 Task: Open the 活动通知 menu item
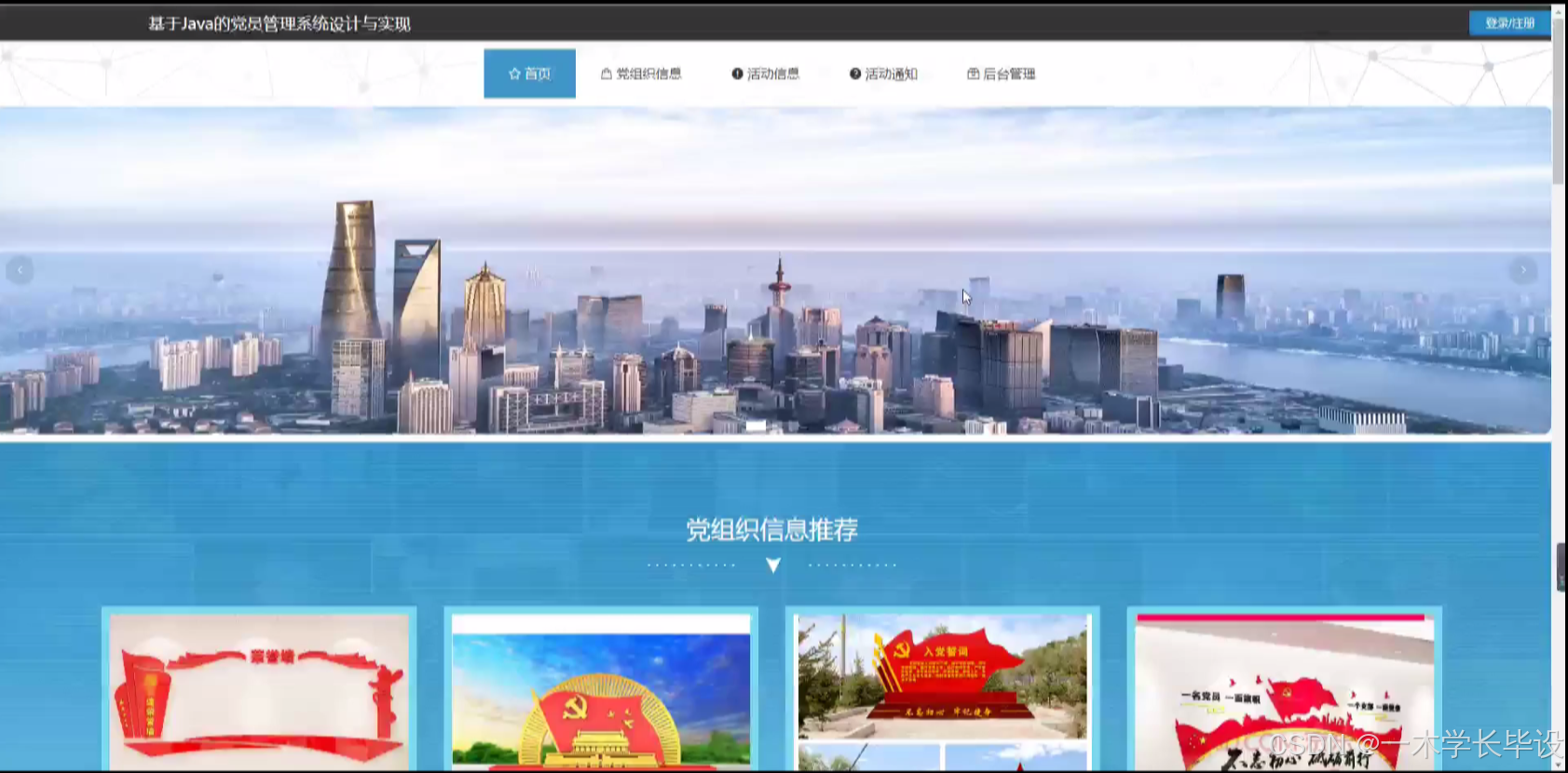click(883, 74)
